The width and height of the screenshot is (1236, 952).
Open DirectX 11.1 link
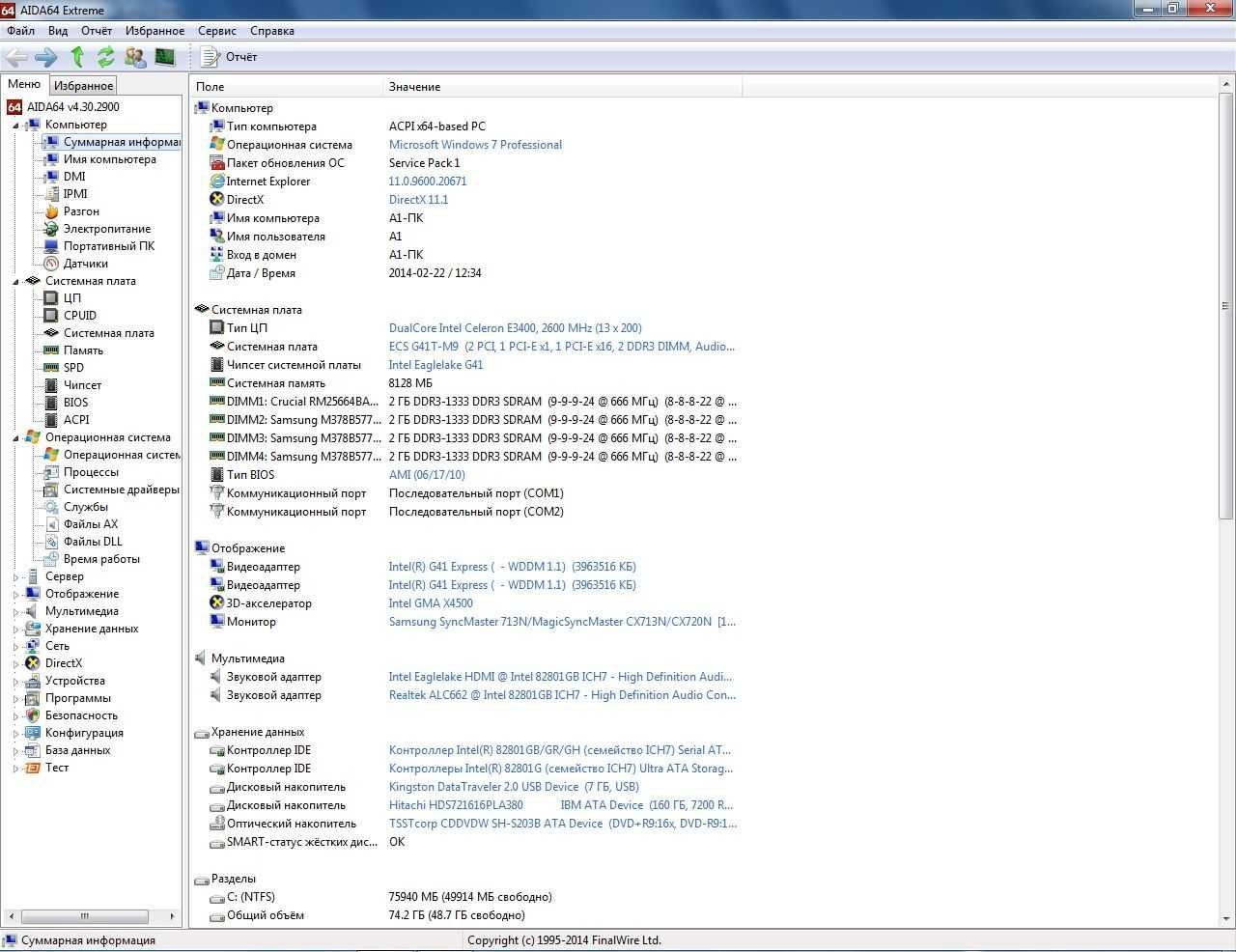point(418,200)
